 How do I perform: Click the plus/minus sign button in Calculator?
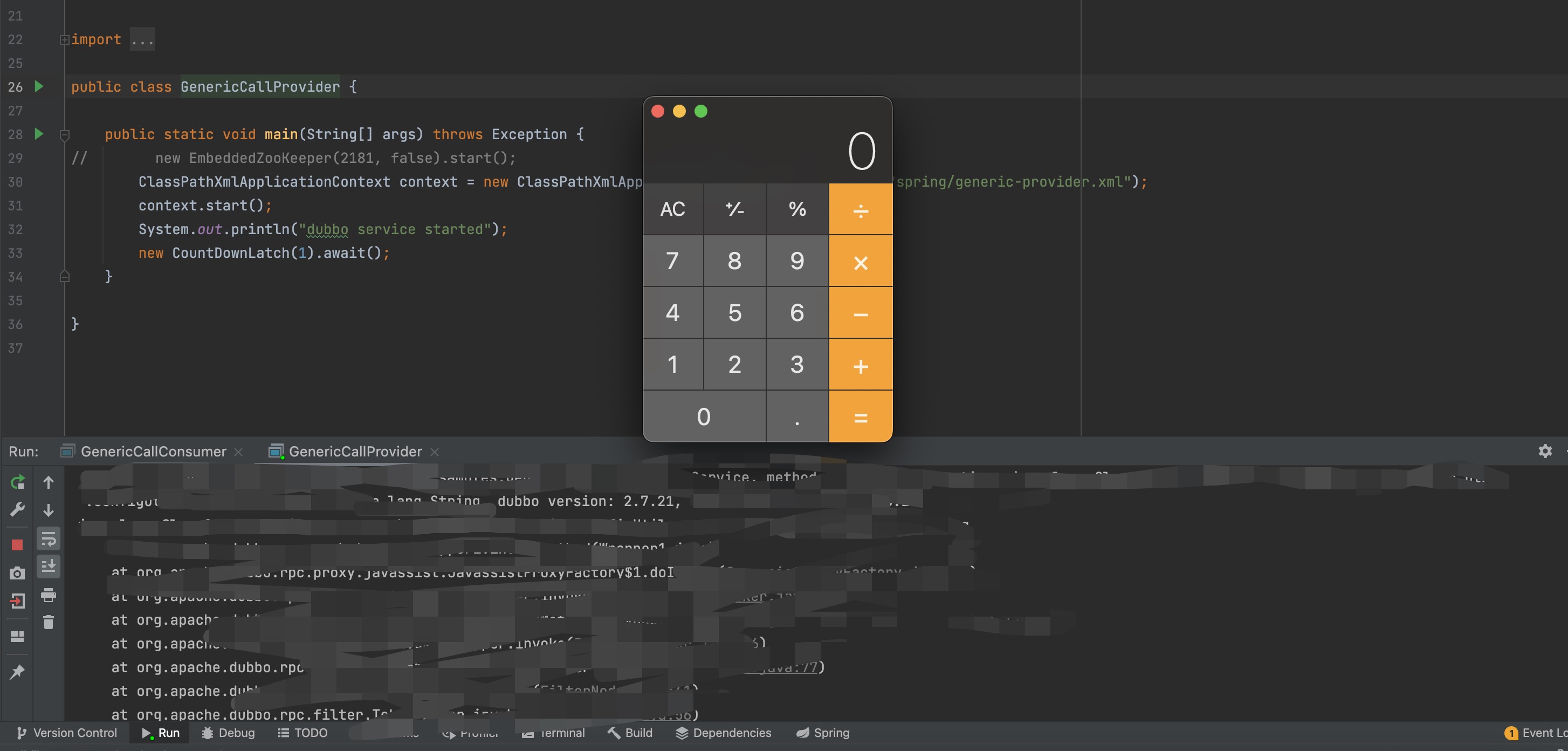(x=735, y=209)
